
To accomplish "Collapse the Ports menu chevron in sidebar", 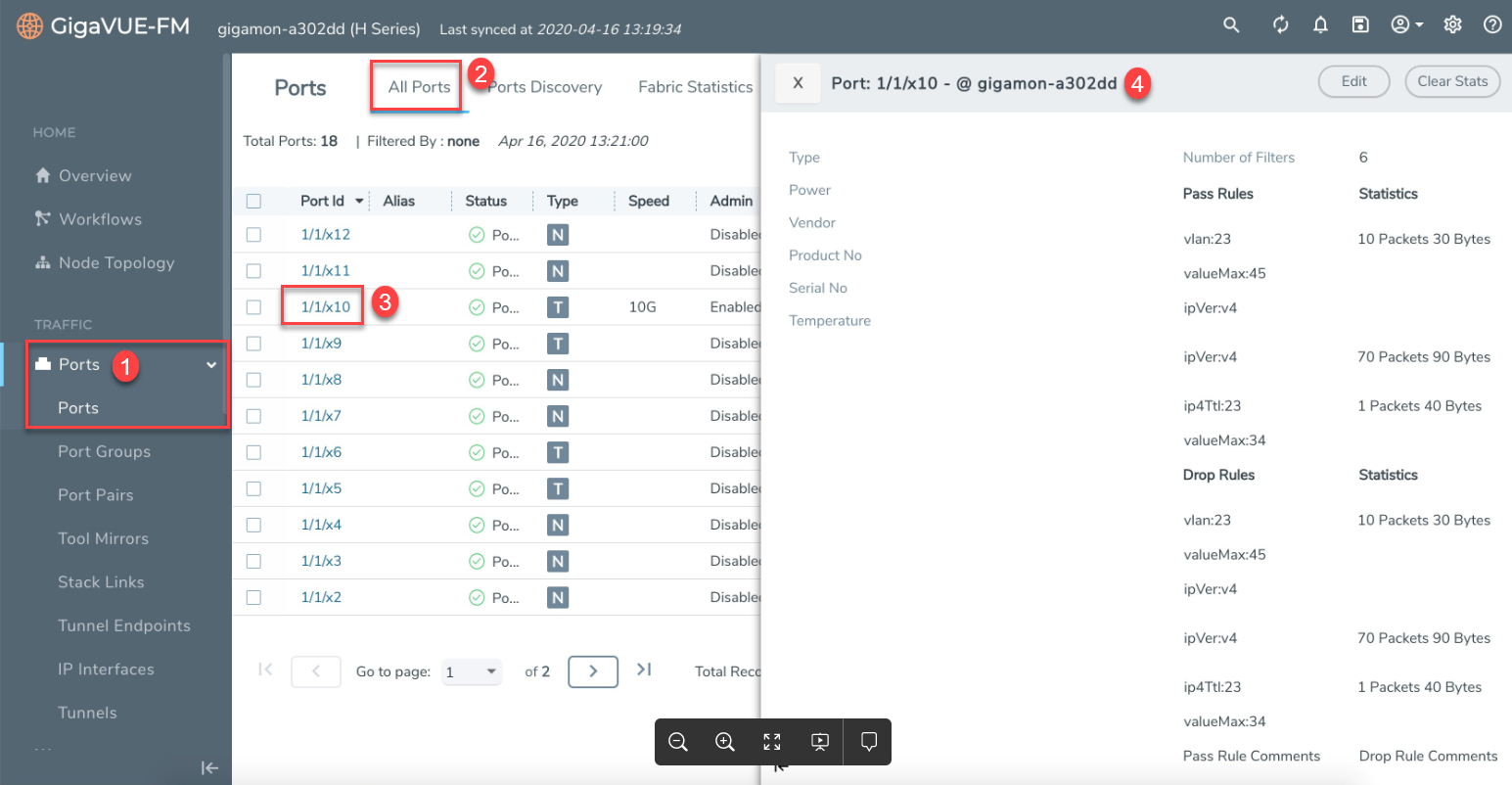I will coord(210,365).
